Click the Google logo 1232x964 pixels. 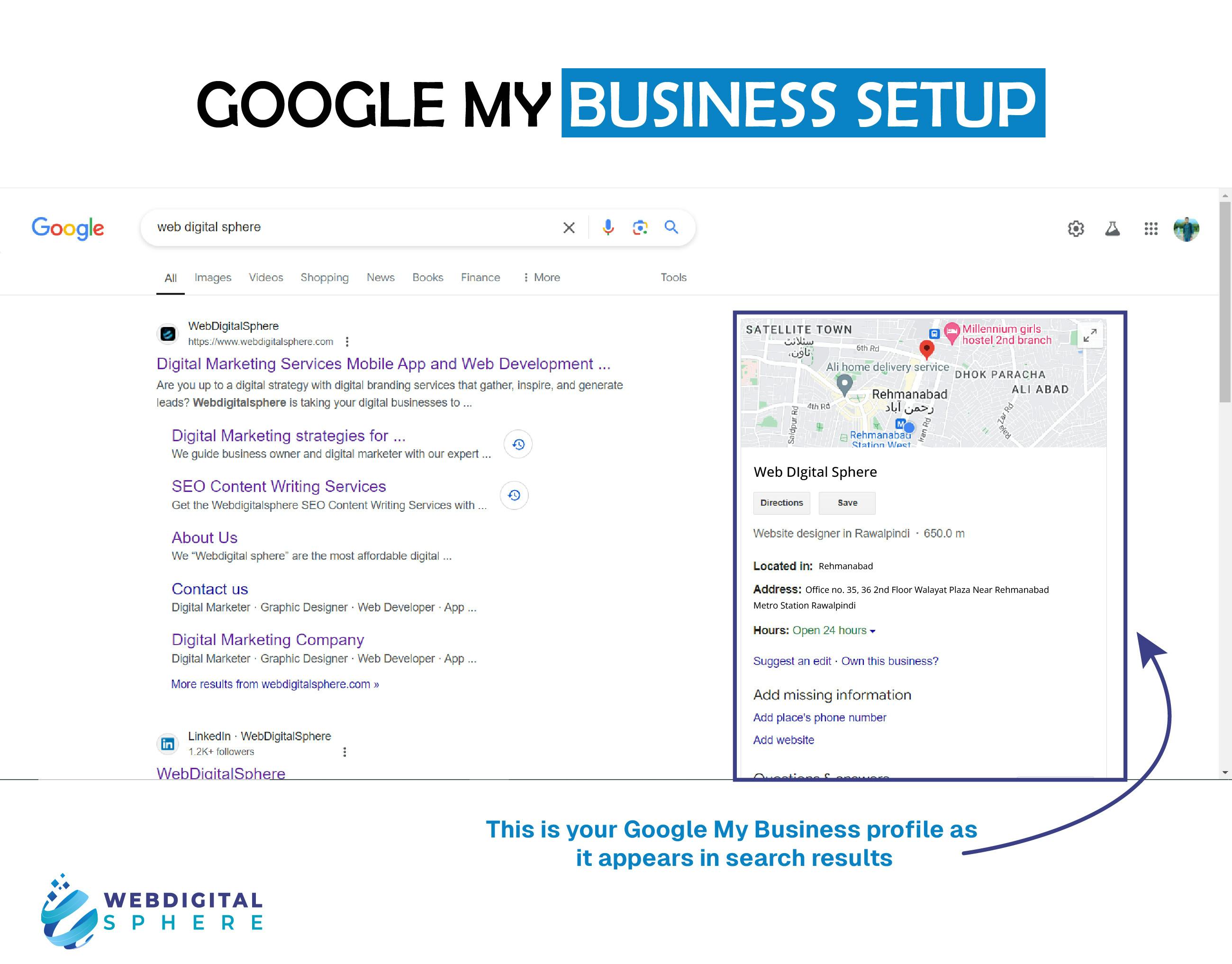click(68, 228)
